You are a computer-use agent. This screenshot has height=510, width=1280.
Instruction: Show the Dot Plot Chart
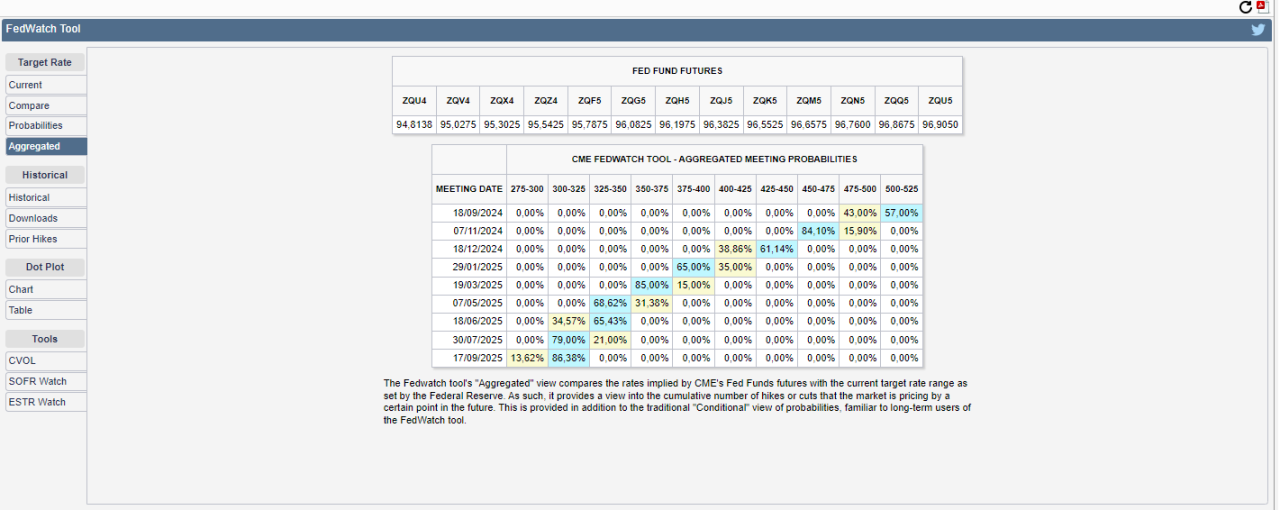[45, 290]
